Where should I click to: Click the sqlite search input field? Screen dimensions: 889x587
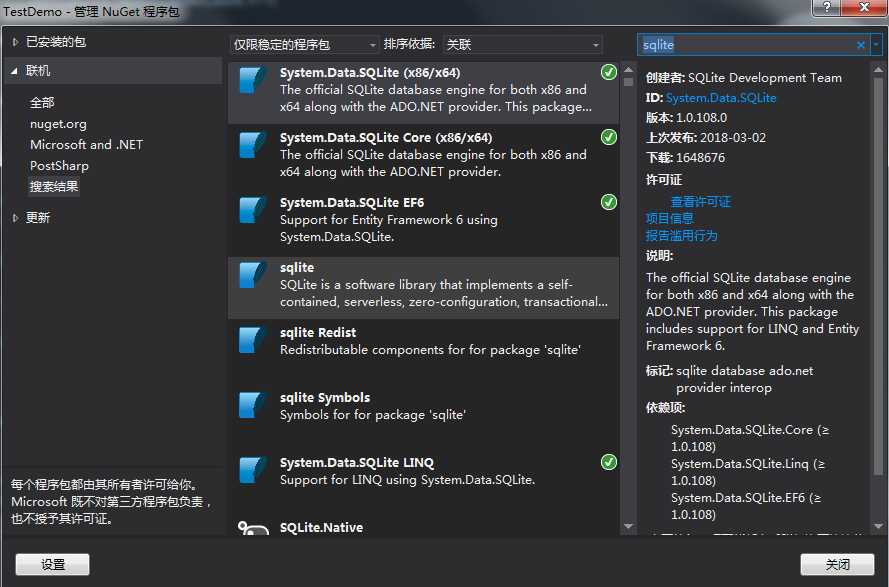[x=746, y=45]
